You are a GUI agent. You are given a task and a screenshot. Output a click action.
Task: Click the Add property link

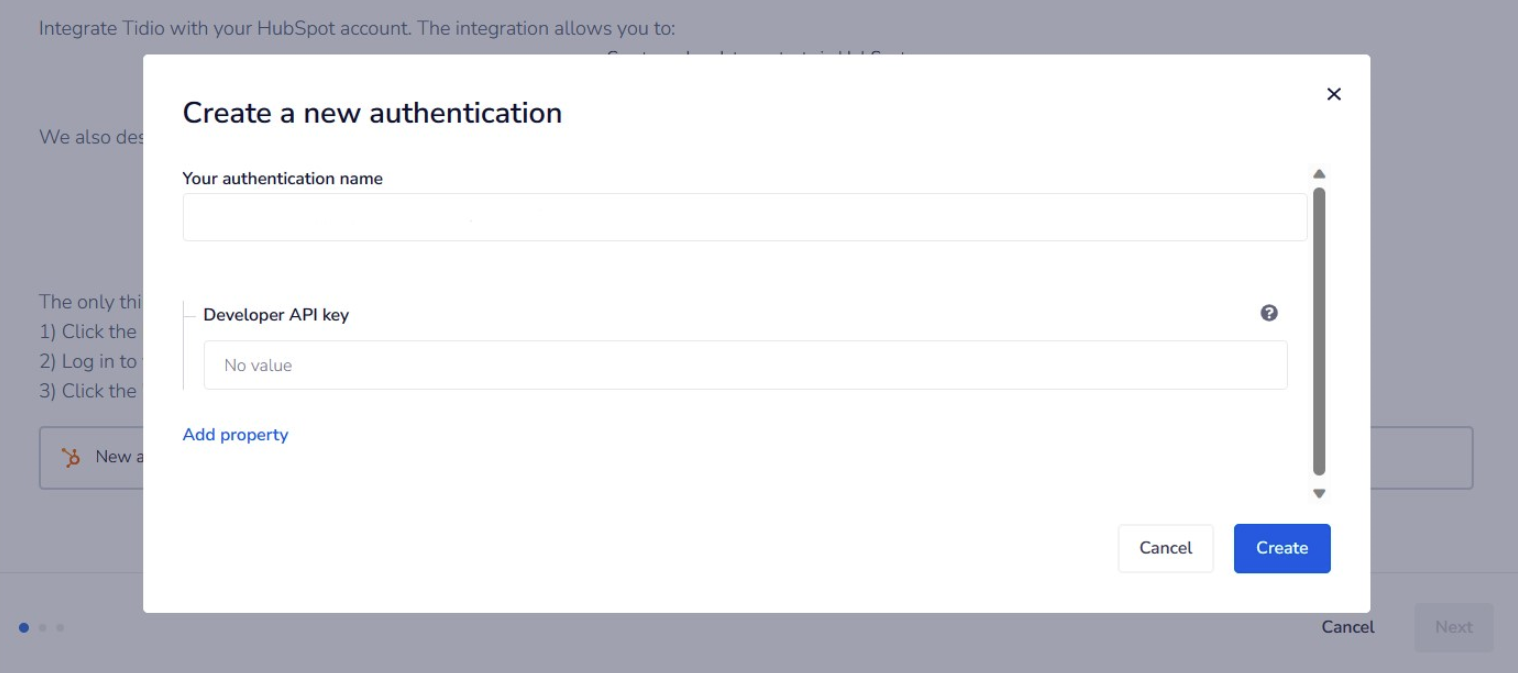pyautogui.click(x=235, y=435)
